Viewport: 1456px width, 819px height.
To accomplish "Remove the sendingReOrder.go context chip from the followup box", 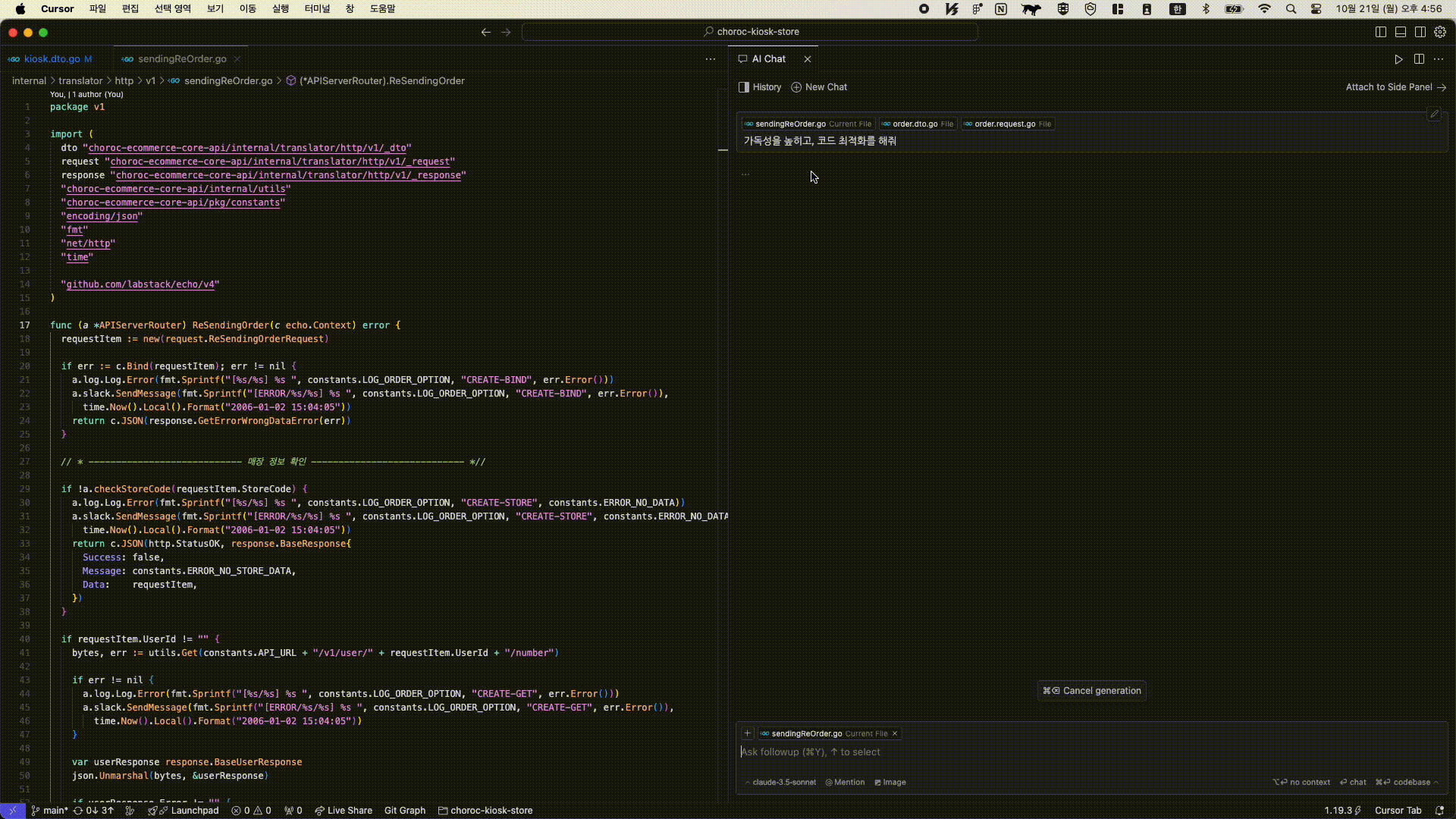I will pos(895,733).
